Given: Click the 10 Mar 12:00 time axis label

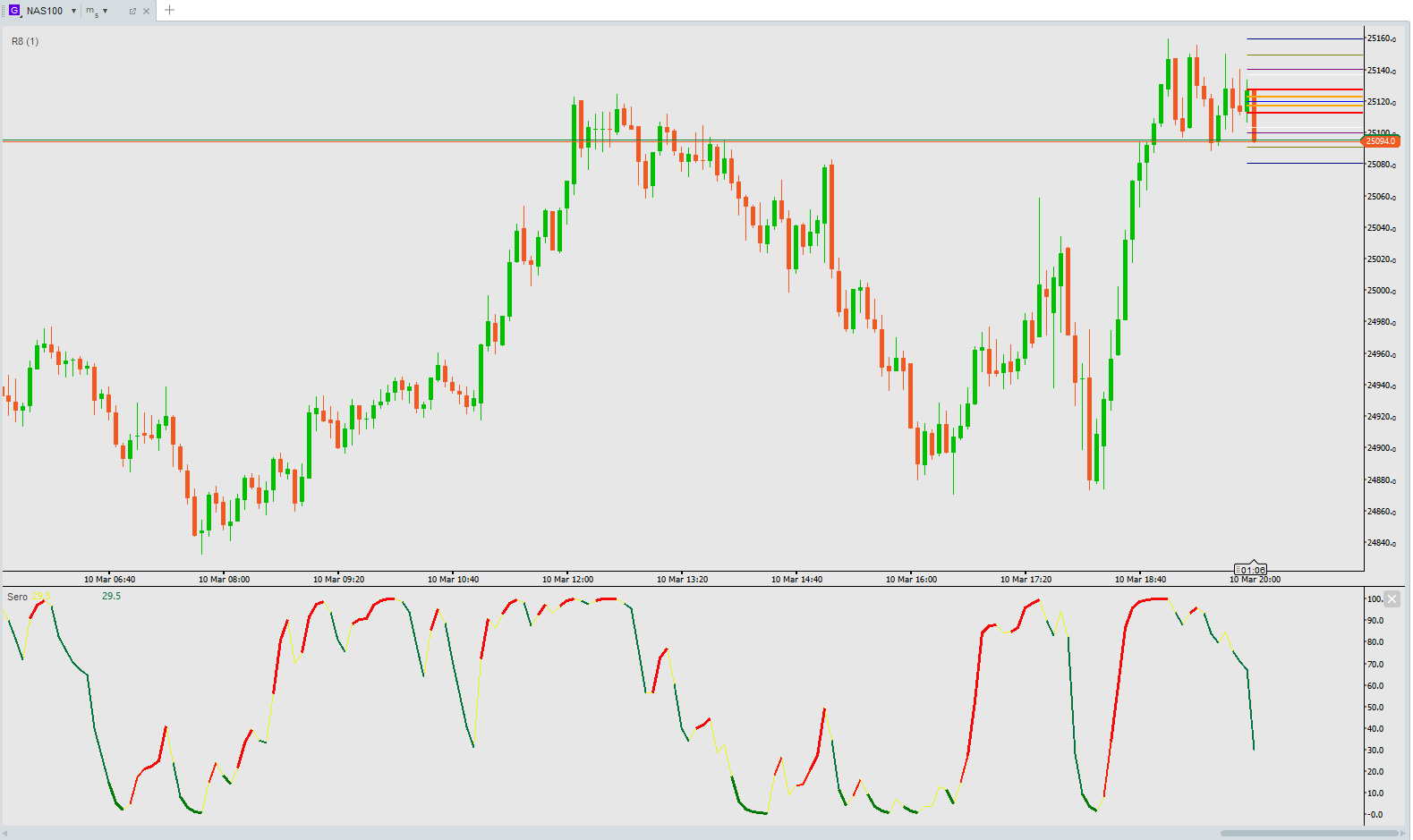Looking at the screenshot, I should click(x=567, y=580).
